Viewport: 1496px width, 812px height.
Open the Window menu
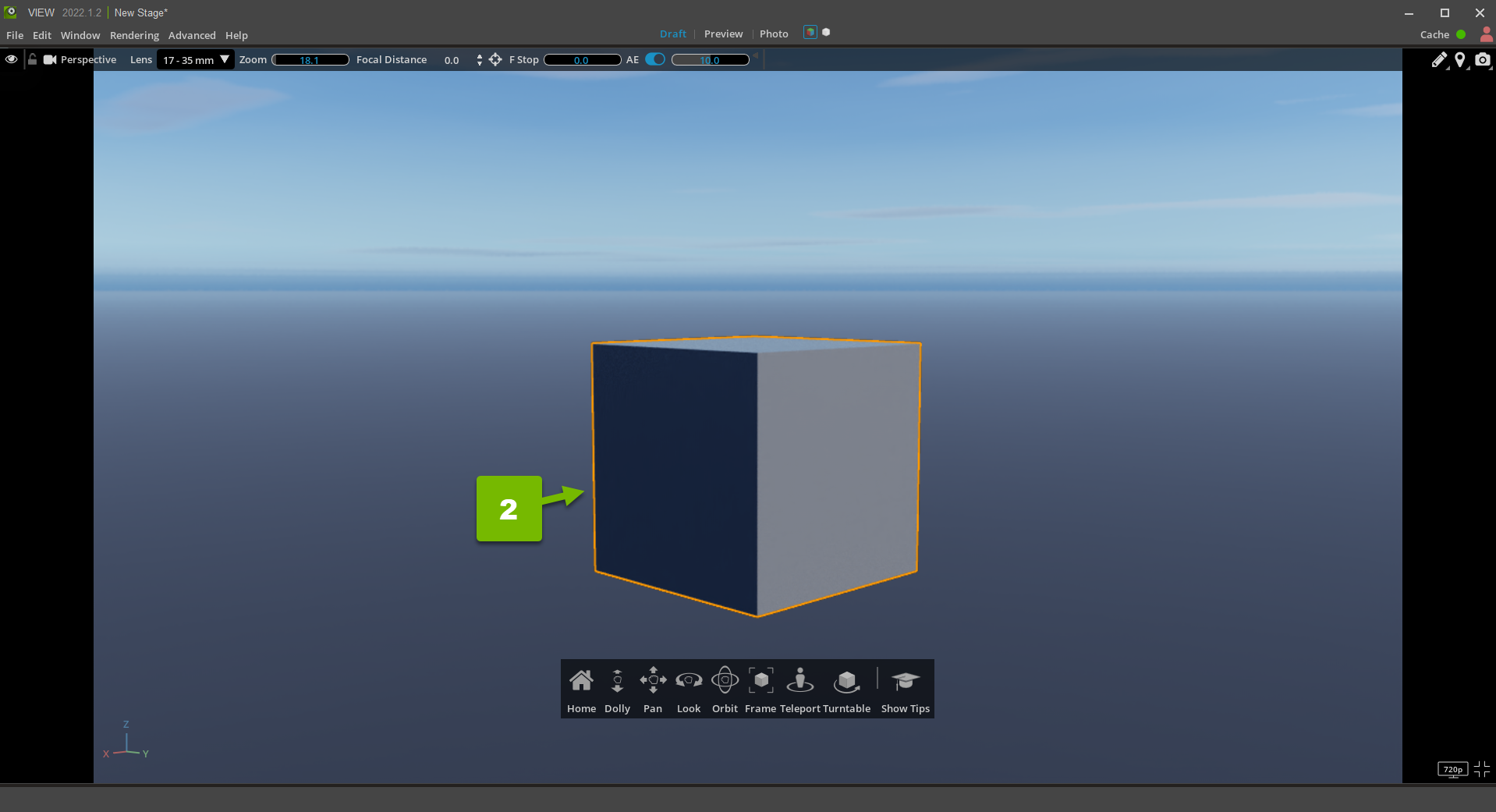tap(80, 35)
